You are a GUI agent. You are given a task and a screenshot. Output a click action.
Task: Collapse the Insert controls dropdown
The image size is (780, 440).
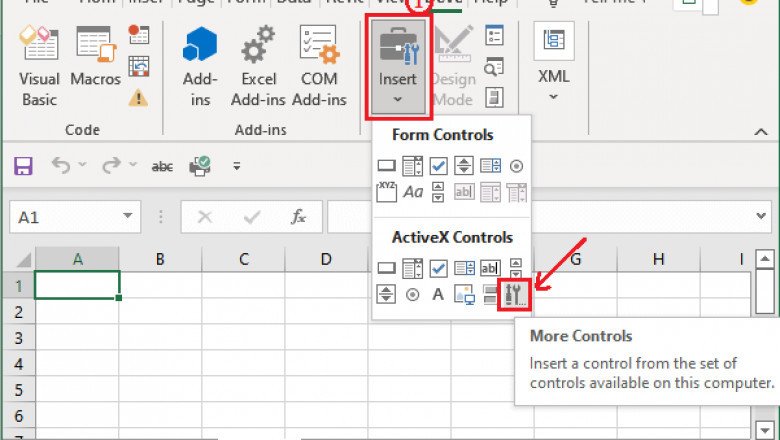398,67
